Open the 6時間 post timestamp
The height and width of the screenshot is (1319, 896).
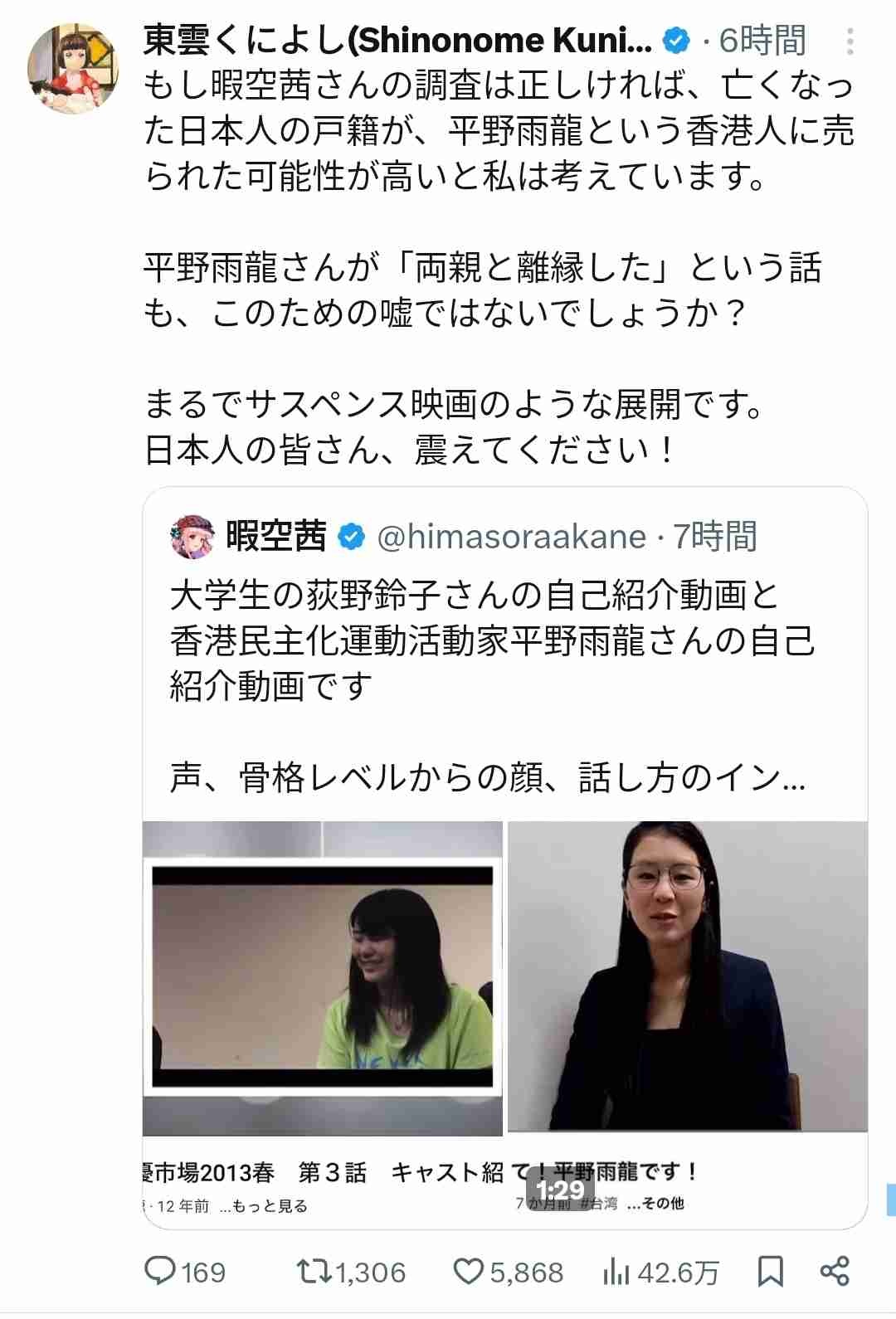point(762,40)
